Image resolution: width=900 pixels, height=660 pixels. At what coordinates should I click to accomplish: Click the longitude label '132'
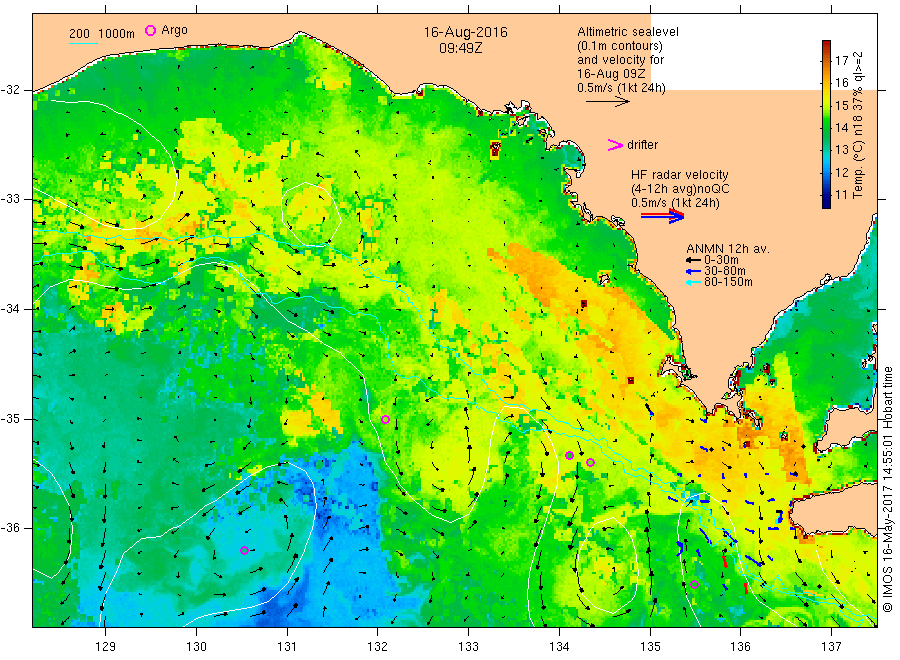pos(378,647)
